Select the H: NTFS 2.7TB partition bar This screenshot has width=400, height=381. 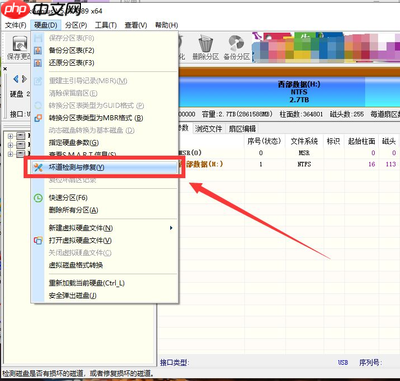(x=272, y=92)
